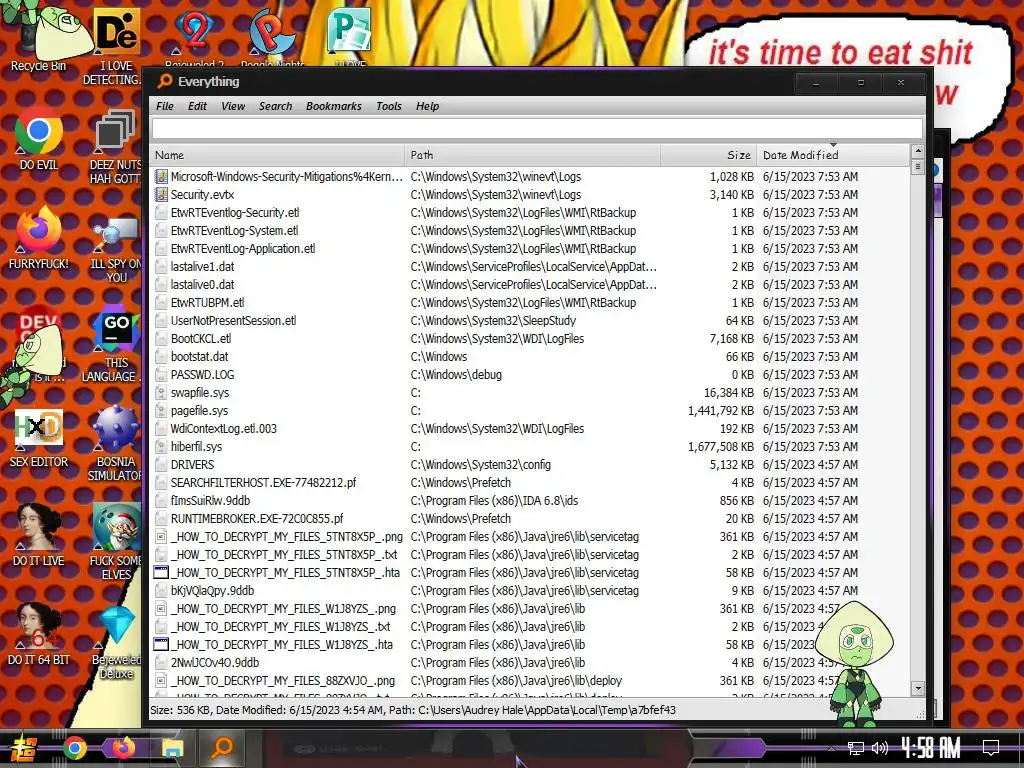Launch Firefox from the taskbar
The height and width of the screenshot is (768, 1024).
pyautogui.click(x=123, y=748)
